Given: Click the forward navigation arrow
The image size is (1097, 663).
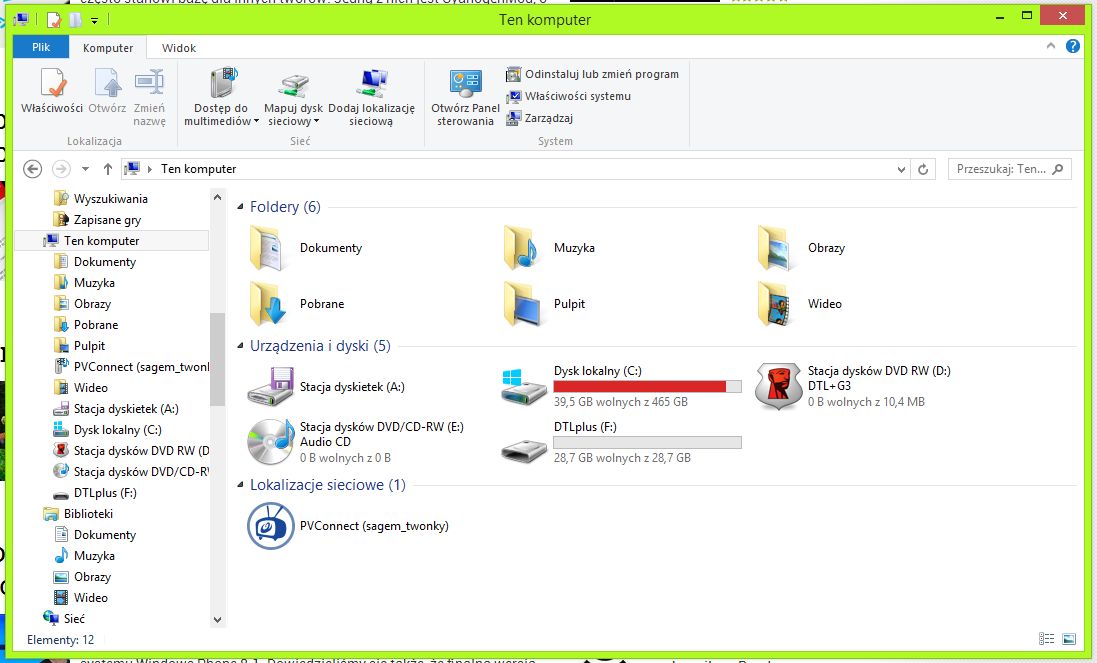Looking at the screenshot, I should click(62, 169).
